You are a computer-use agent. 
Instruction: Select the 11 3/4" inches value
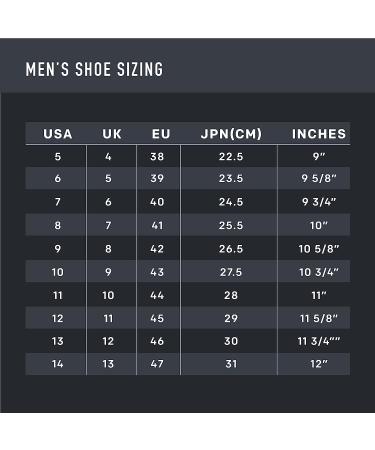click(x=319, y=341)
